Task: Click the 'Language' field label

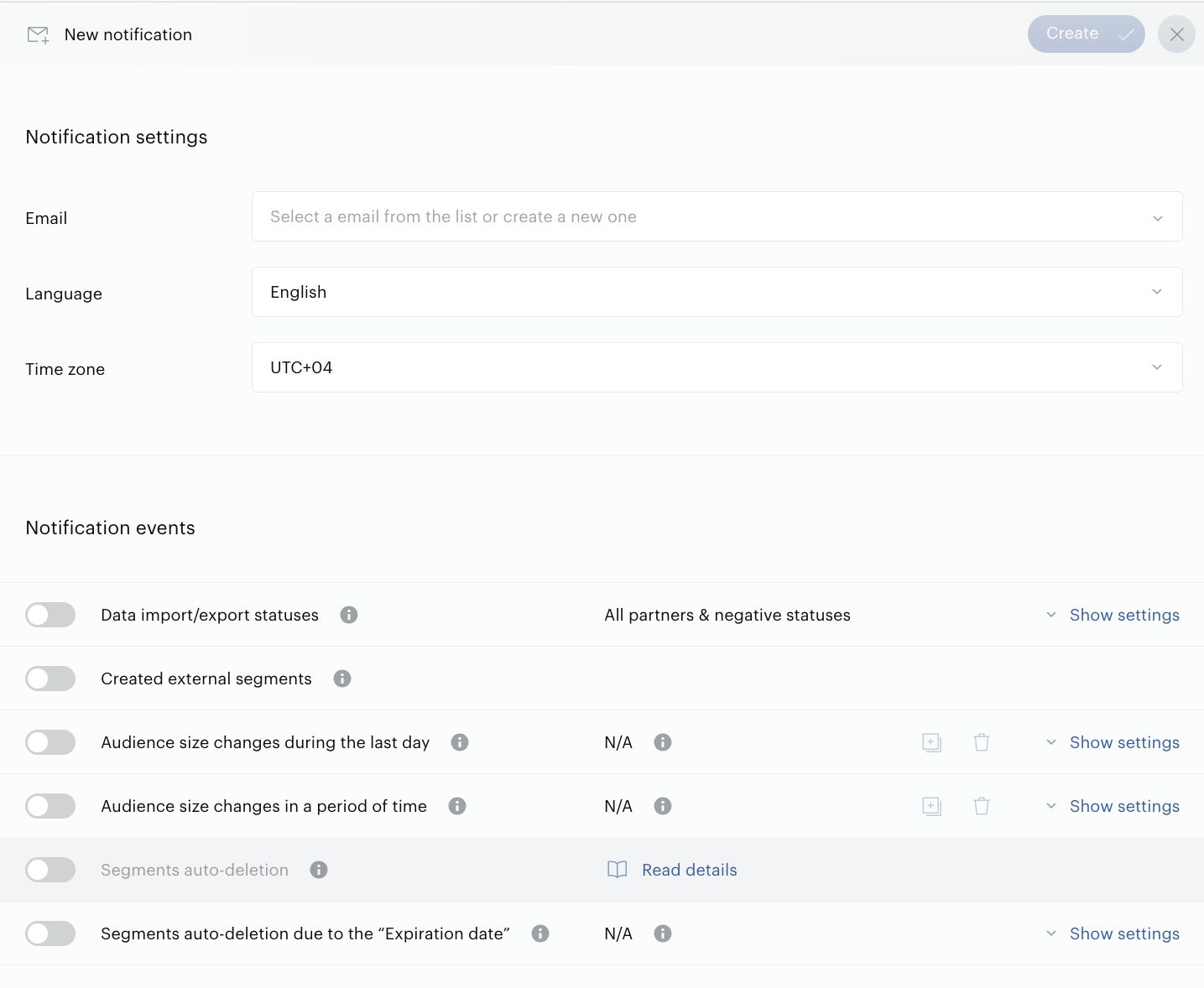Action: tap(64, 294)
